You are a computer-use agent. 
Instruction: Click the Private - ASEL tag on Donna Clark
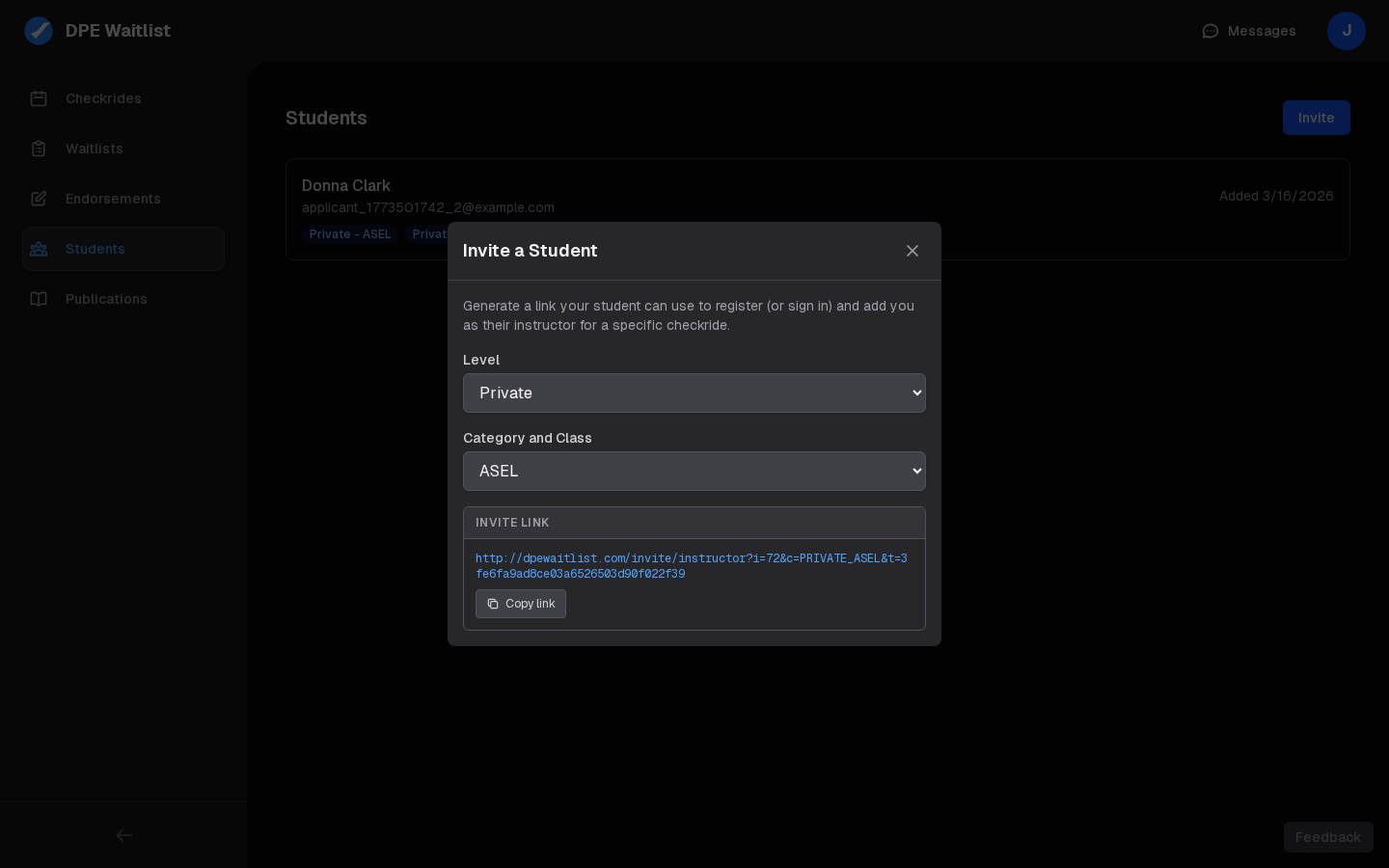pos(350,234)
